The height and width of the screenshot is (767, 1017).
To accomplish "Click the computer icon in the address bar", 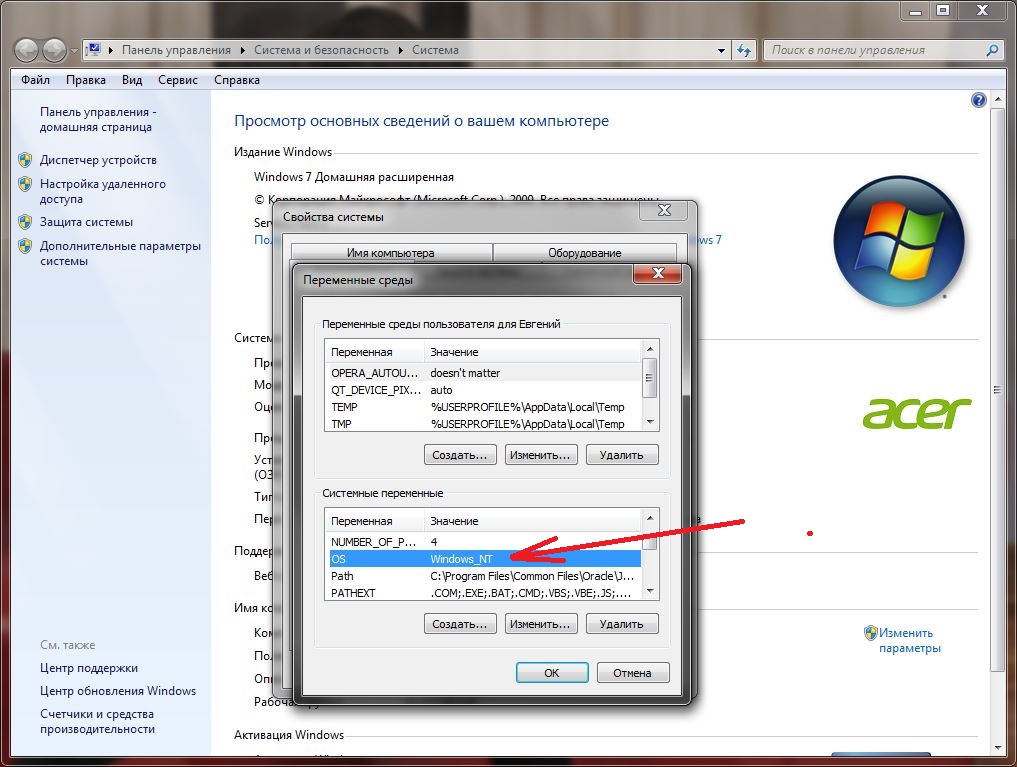I will point(93,50).
